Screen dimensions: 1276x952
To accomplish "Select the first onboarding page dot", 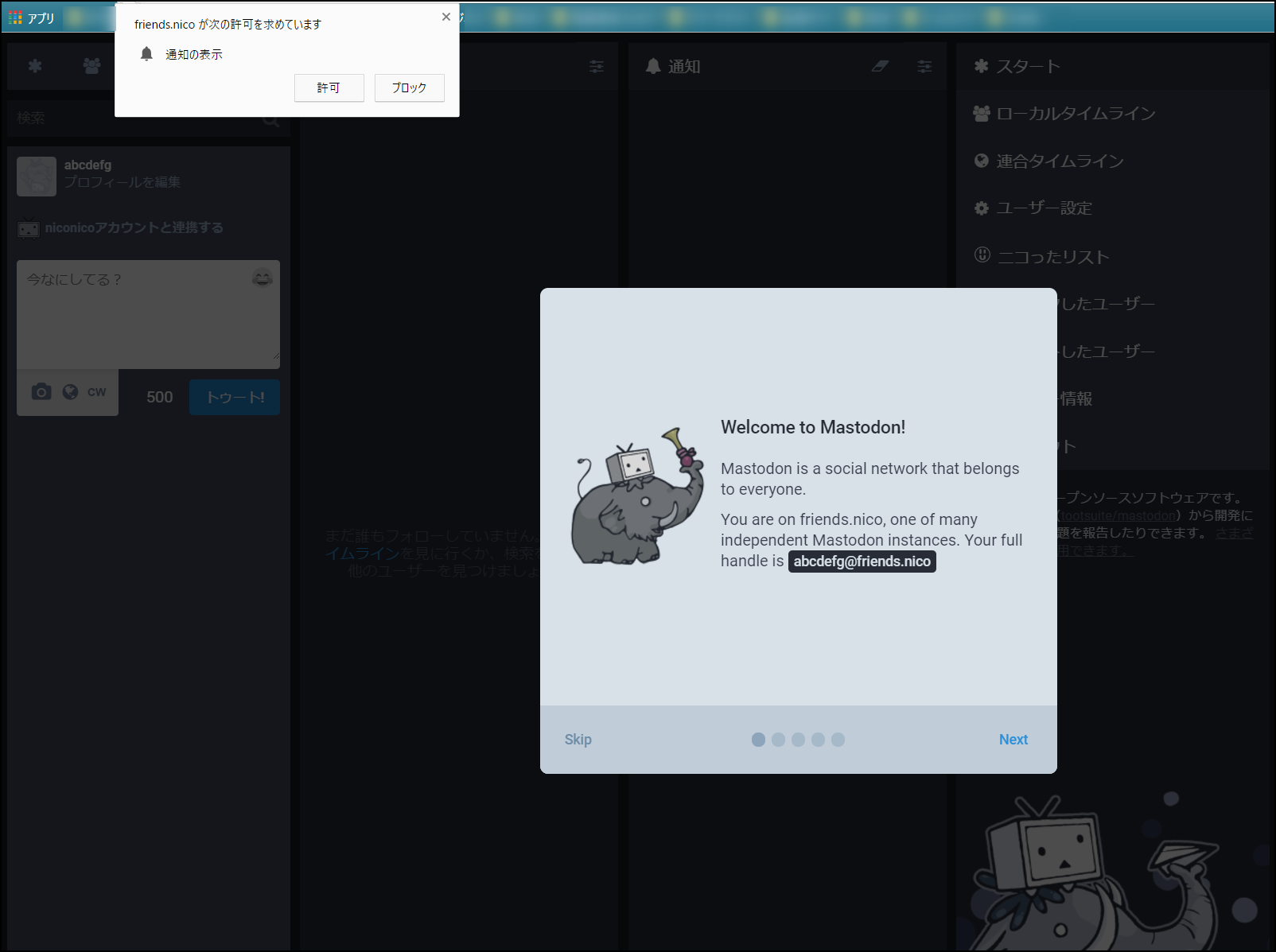I will 758,740.
